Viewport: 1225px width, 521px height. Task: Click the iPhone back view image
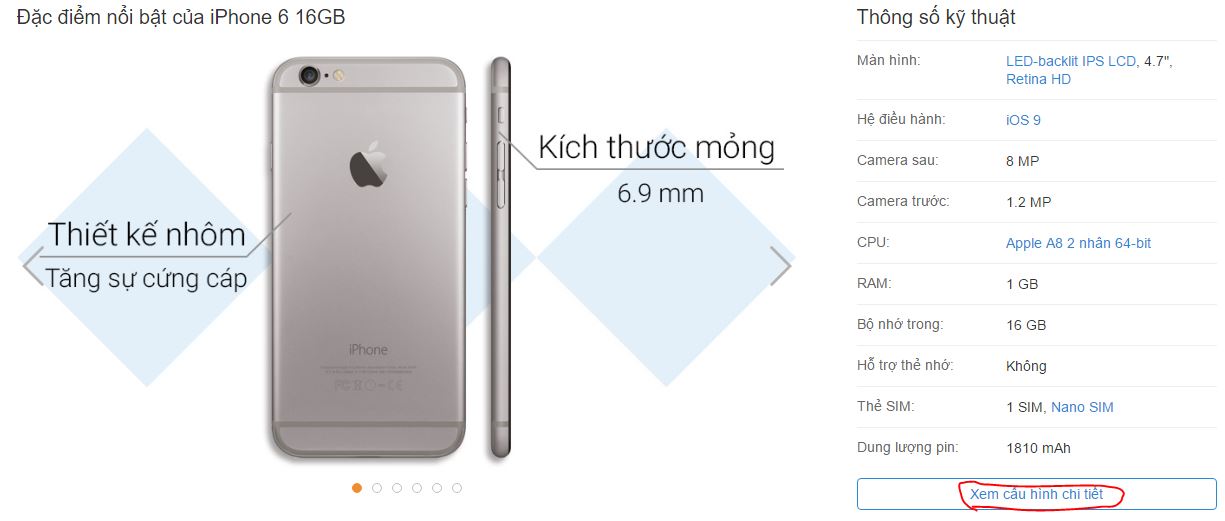tap(368, 259)
